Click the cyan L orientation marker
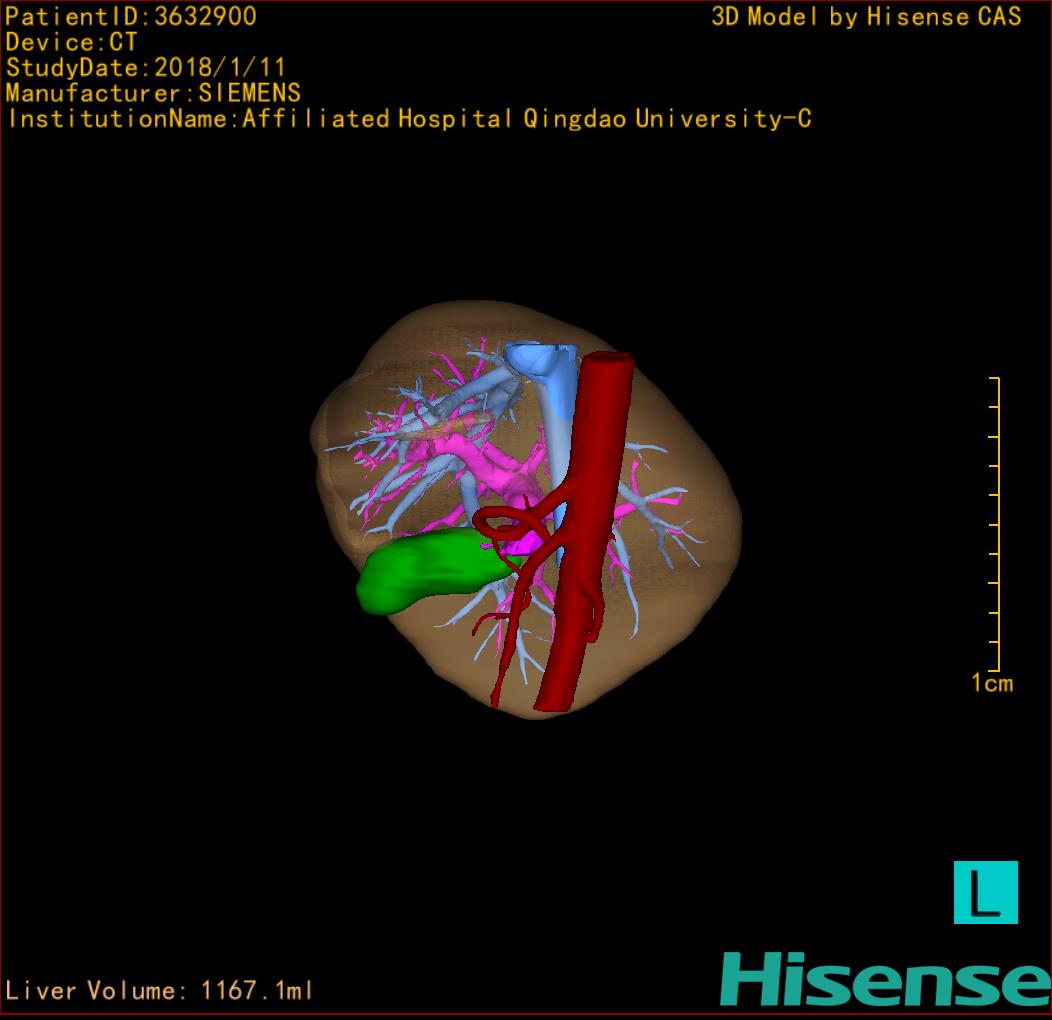The image size is (1052, 1020). pyautogui.click(x=985, y=892)
